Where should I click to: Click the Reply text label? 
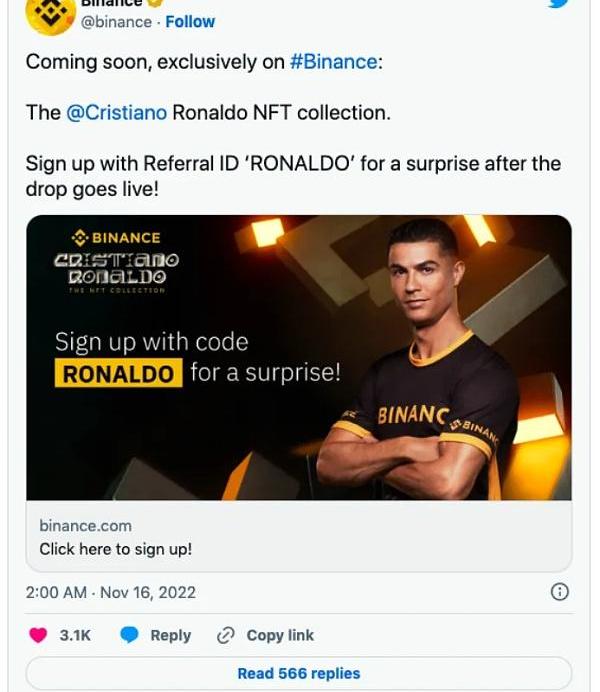pos(170,635)
